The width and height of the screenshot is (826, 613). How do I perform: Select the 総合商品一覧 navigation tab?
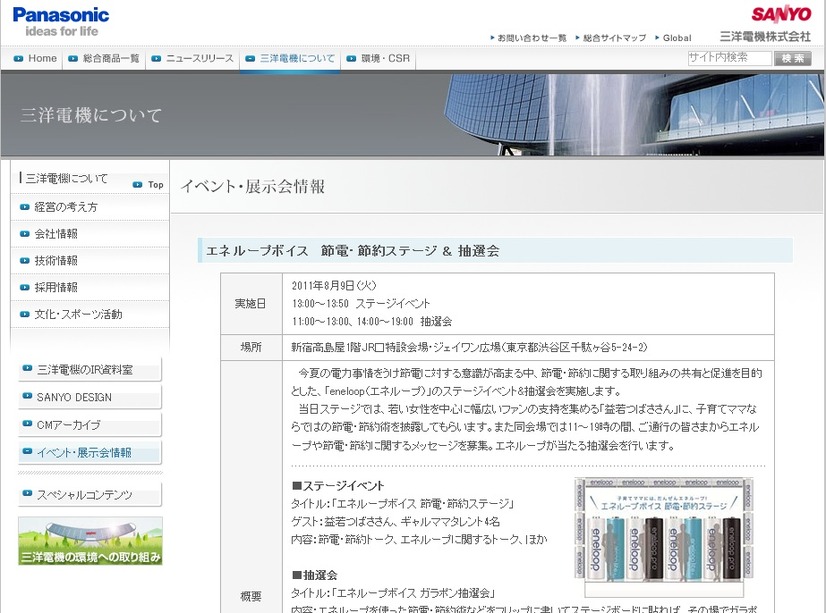click(x=103, y=58)
